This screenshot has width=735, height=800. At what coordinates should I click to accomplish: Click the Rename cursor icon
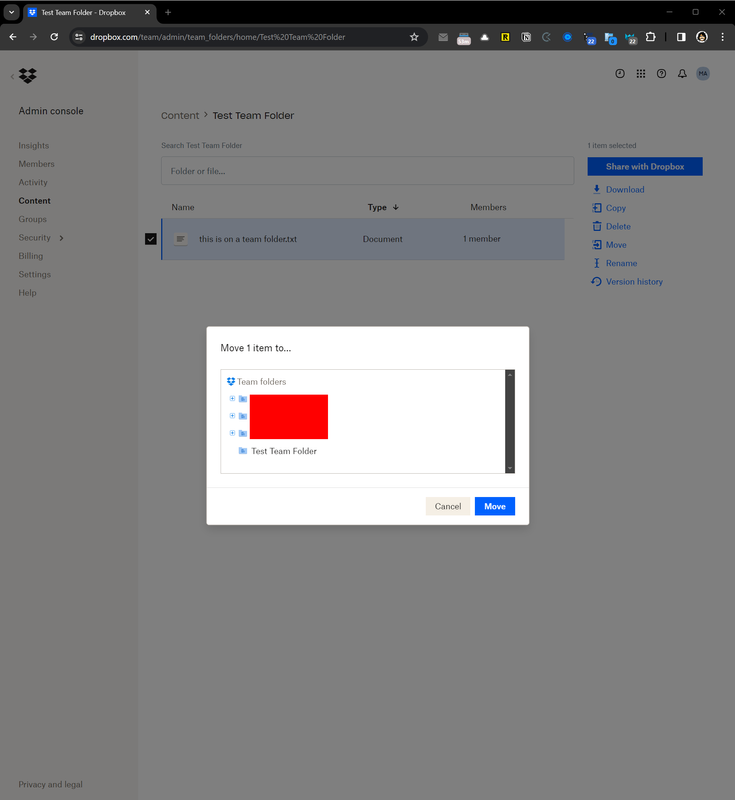597,263
